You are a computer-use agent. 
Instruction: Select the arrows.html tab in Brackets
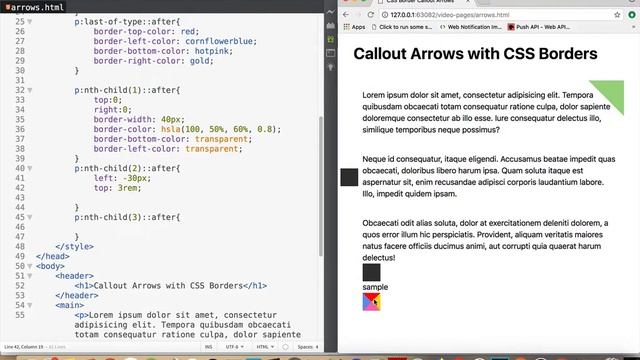tap(34, 7)
